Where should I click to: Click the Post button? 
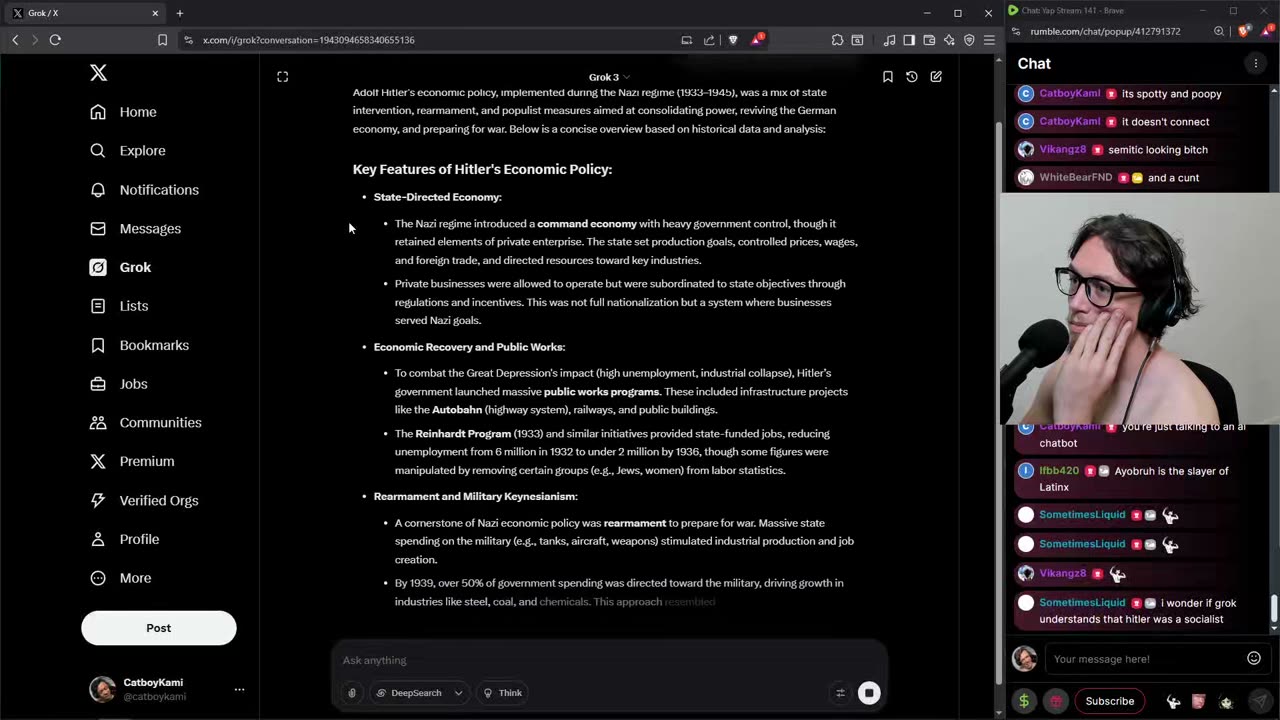coord(159,628)
